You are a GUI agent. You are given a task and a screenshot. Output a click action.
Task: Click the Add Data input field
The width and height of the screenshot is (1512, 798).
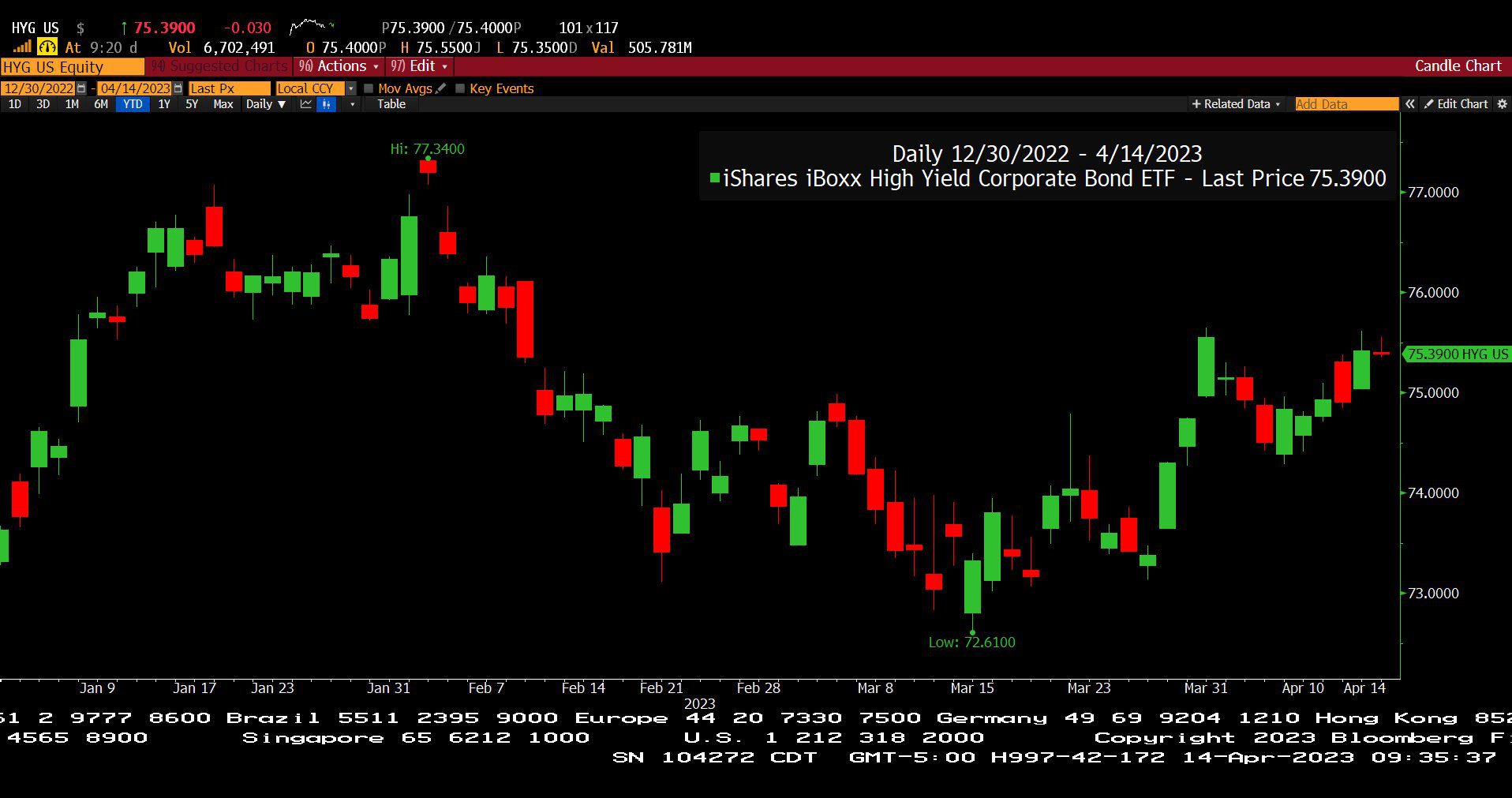click(1346, 104)
